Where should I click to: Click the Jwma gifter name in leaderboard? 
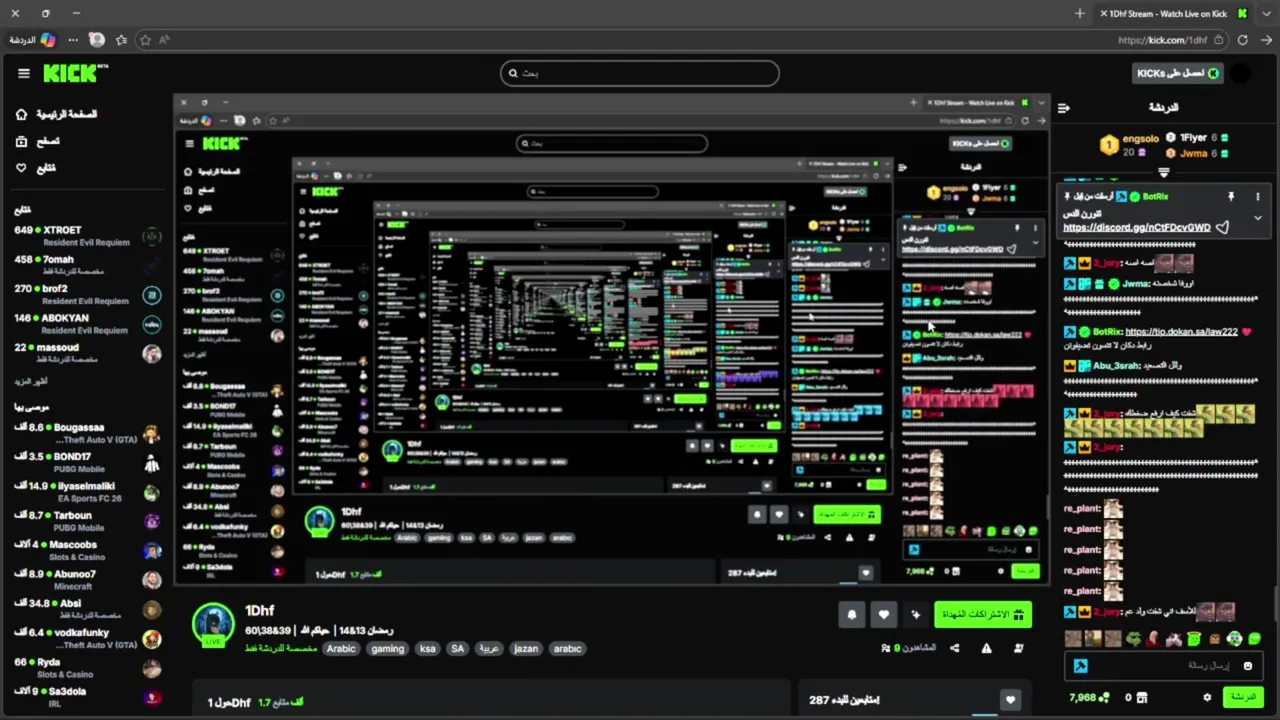1193,153
